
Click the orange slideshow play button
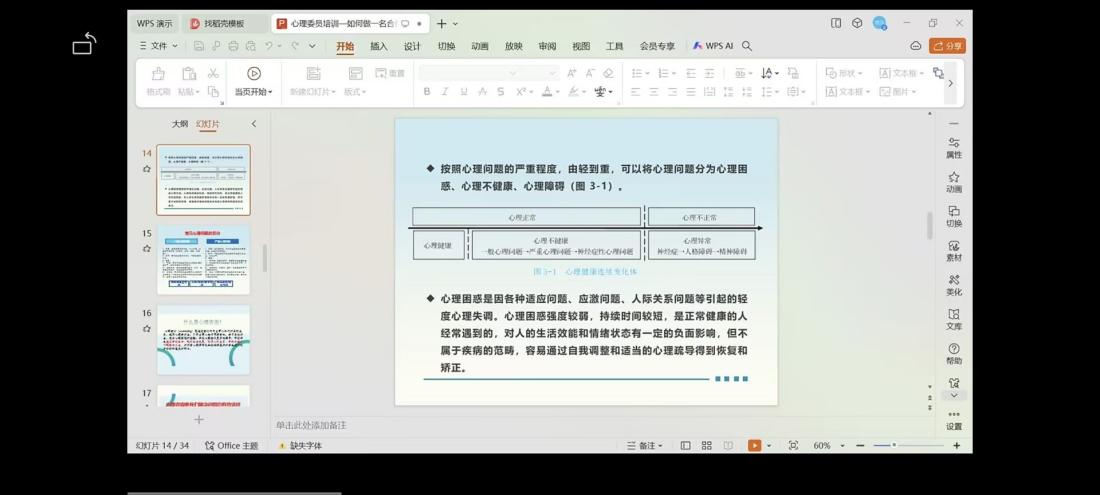[755, 445]
